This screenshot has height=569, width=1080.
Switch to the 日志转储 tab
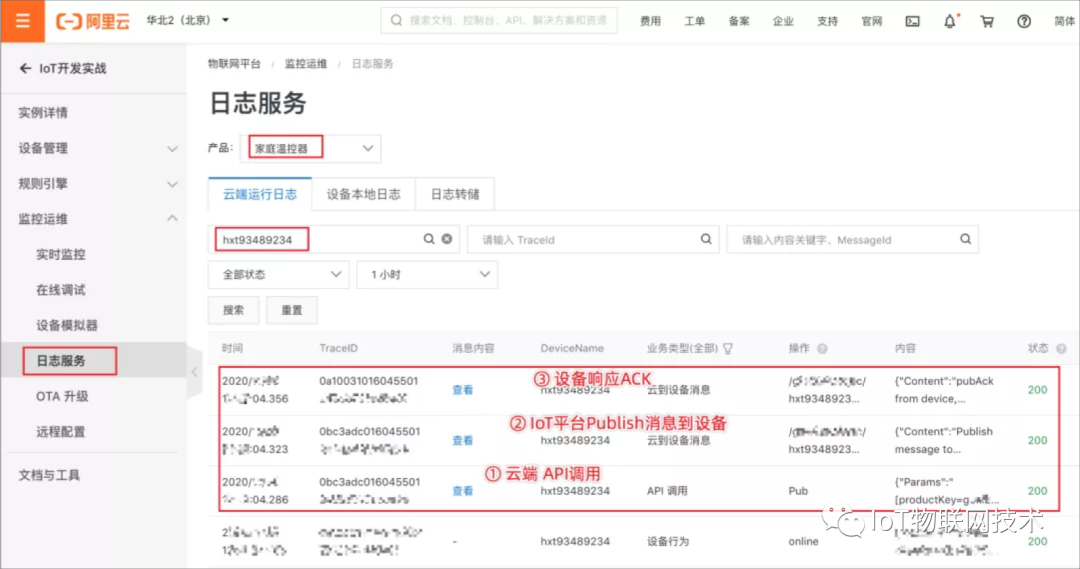[x=455, y=194]
